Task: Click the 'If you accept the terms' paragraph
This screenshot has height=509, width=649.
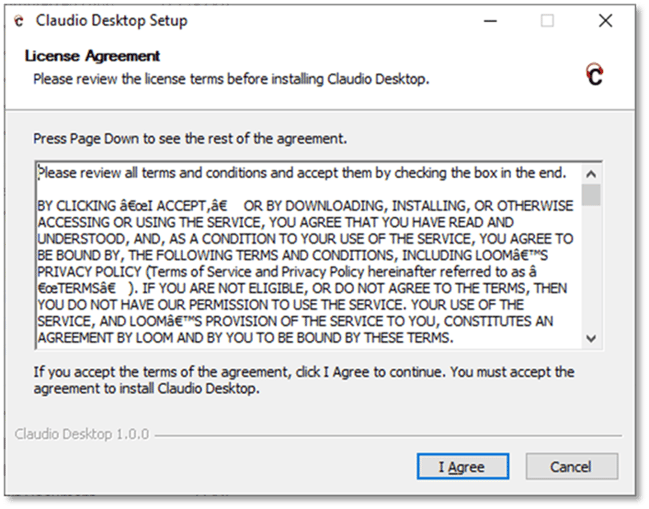Action: click(304, 380)
